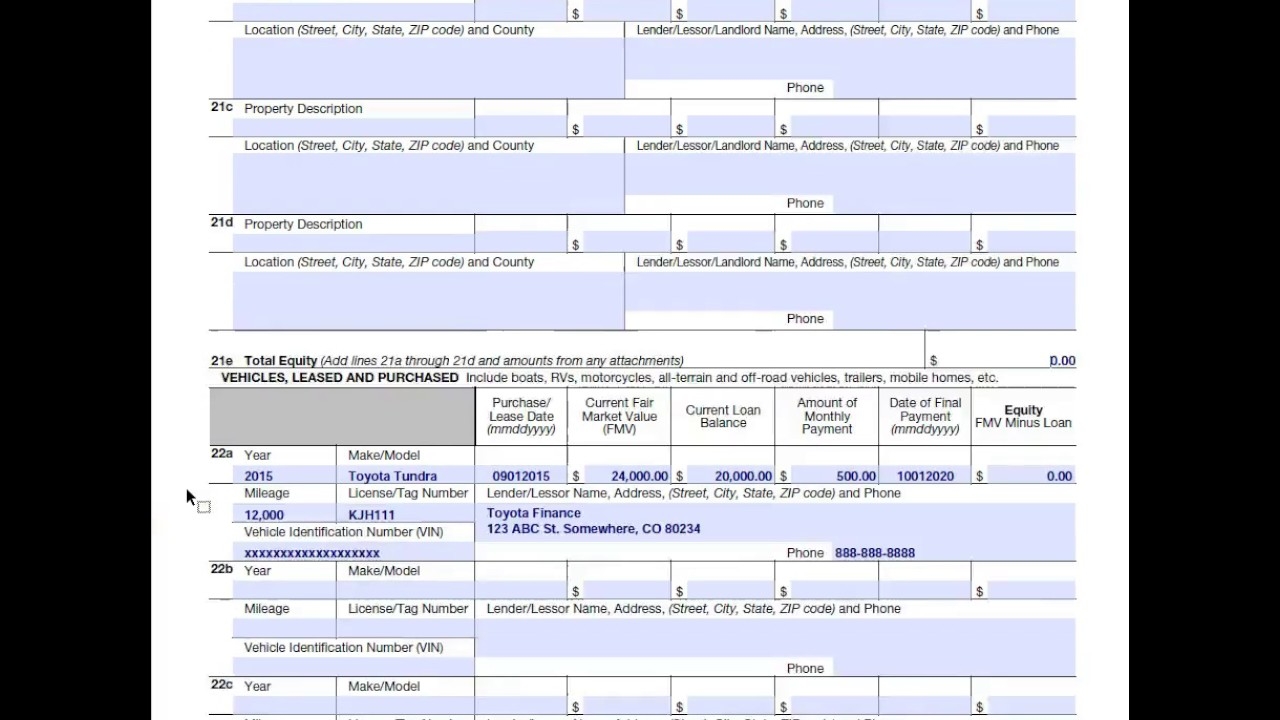Viewport: 1280px width, 720px height.
Task: Click the 22a Equity field showing 0.00
Action: pos(1030,476)
